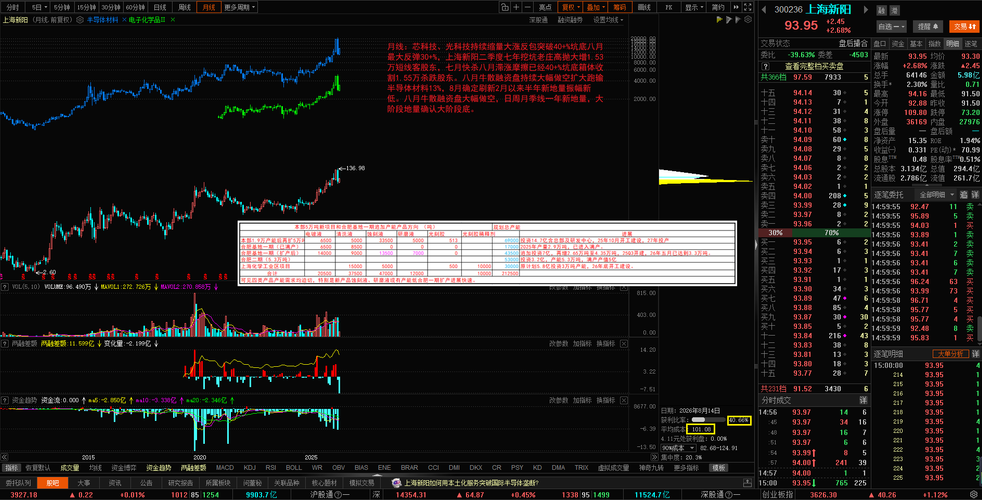This screenshot has width=982, height=500.
Task: Open the 自选 watchlist dropdown
Action: tap(891, 26)
